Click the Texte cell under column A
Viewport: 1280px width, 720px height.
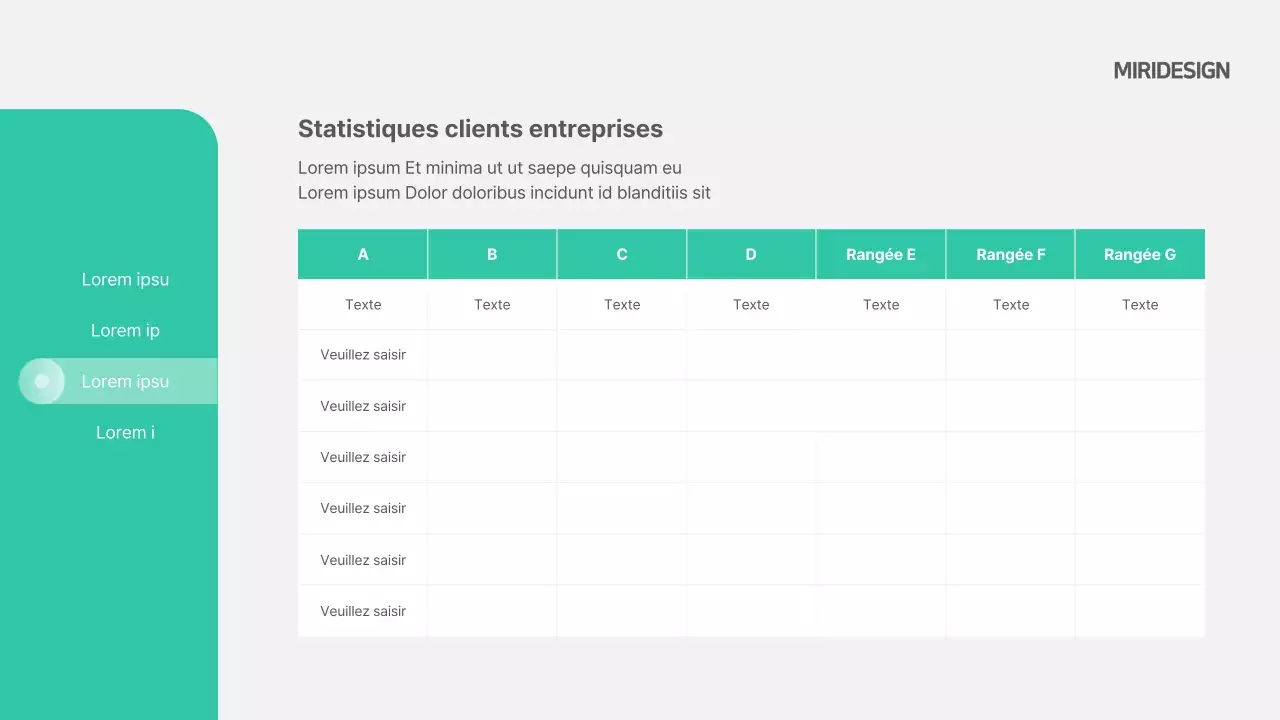(x=363, y=304)
